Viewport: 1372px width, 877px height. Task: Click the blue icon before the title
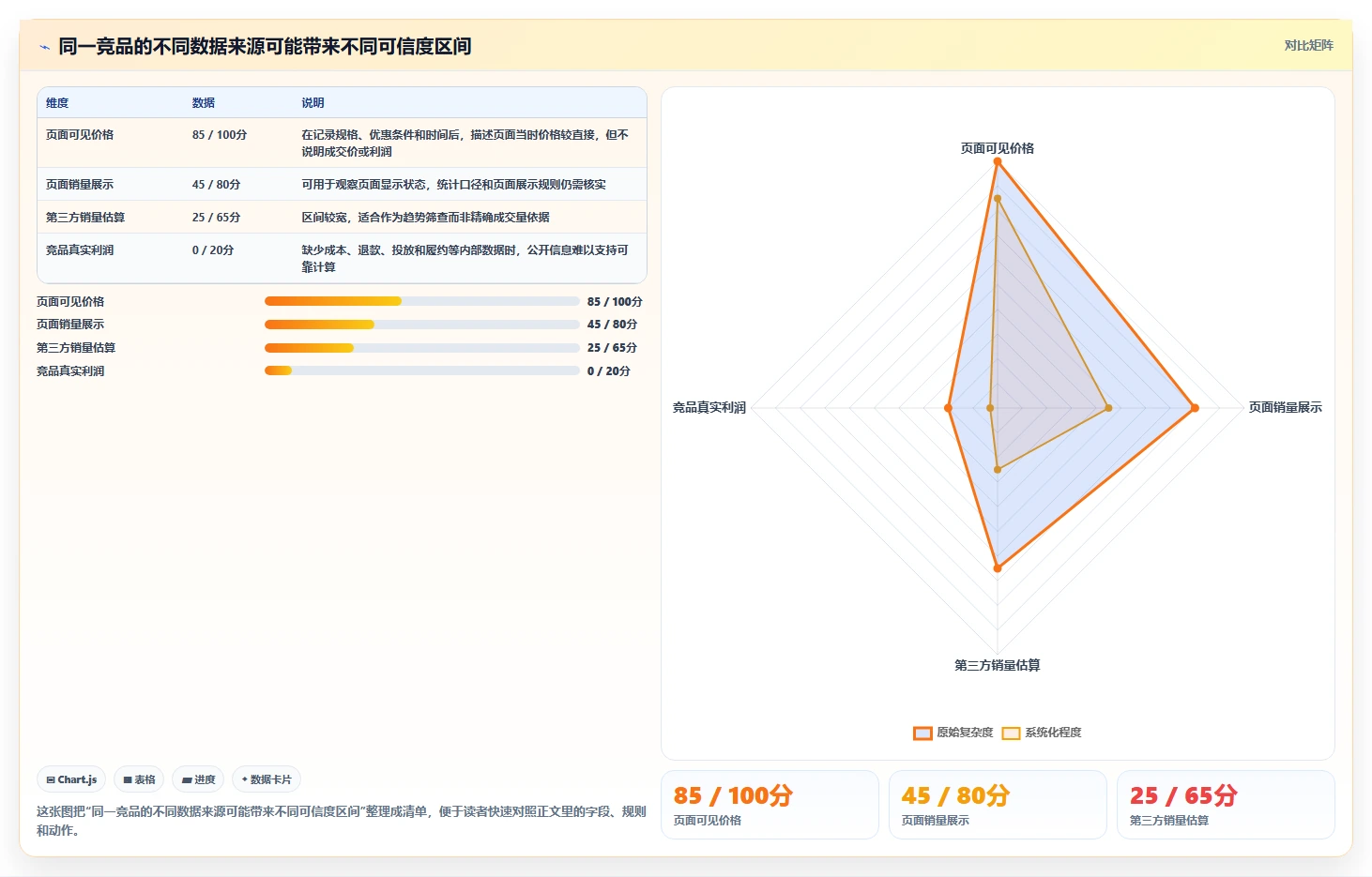click(x=44, y=47)
